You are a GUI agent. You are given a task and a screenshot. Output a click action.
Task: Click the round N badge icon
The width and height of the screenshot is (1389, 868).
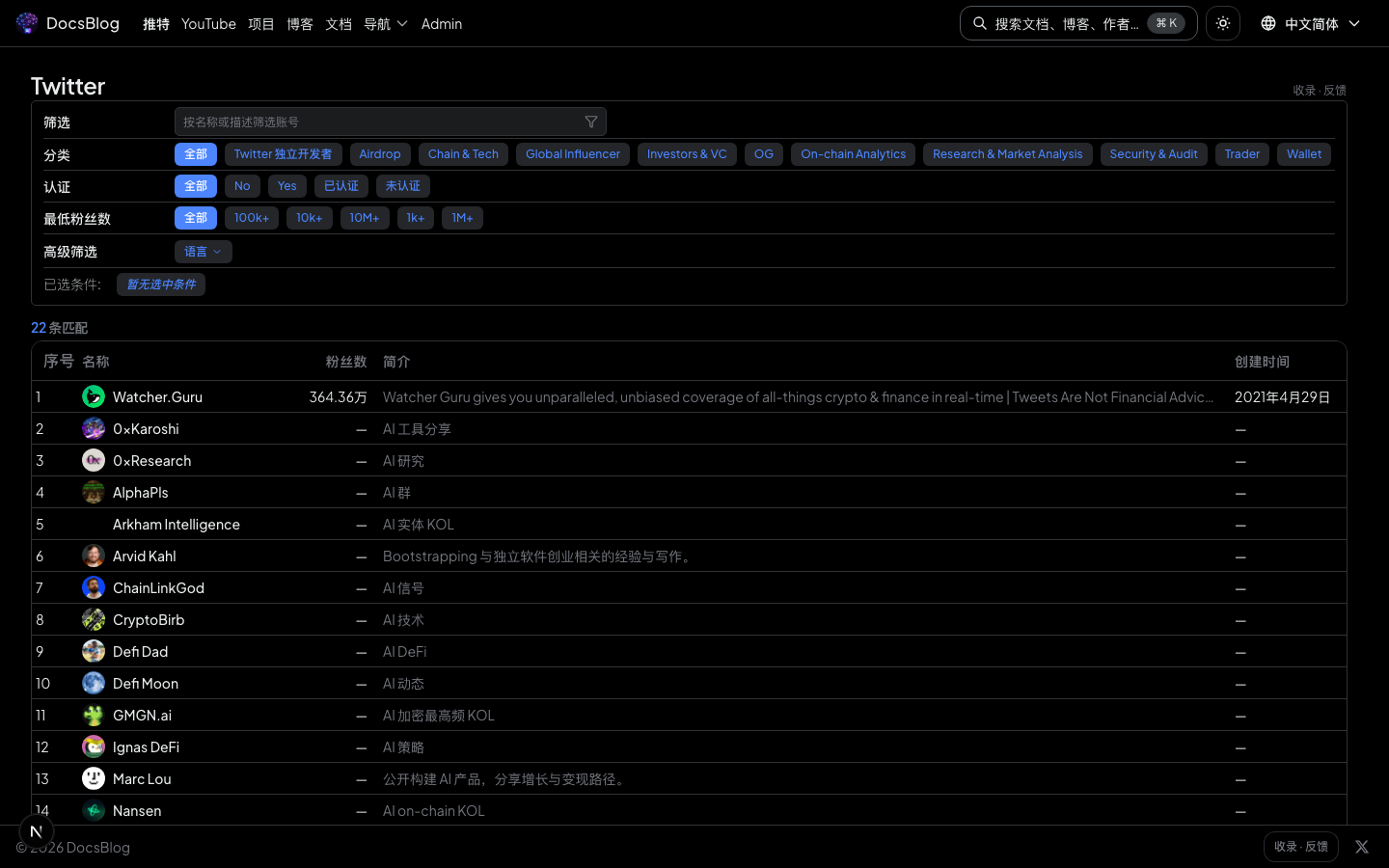[37, 831]
